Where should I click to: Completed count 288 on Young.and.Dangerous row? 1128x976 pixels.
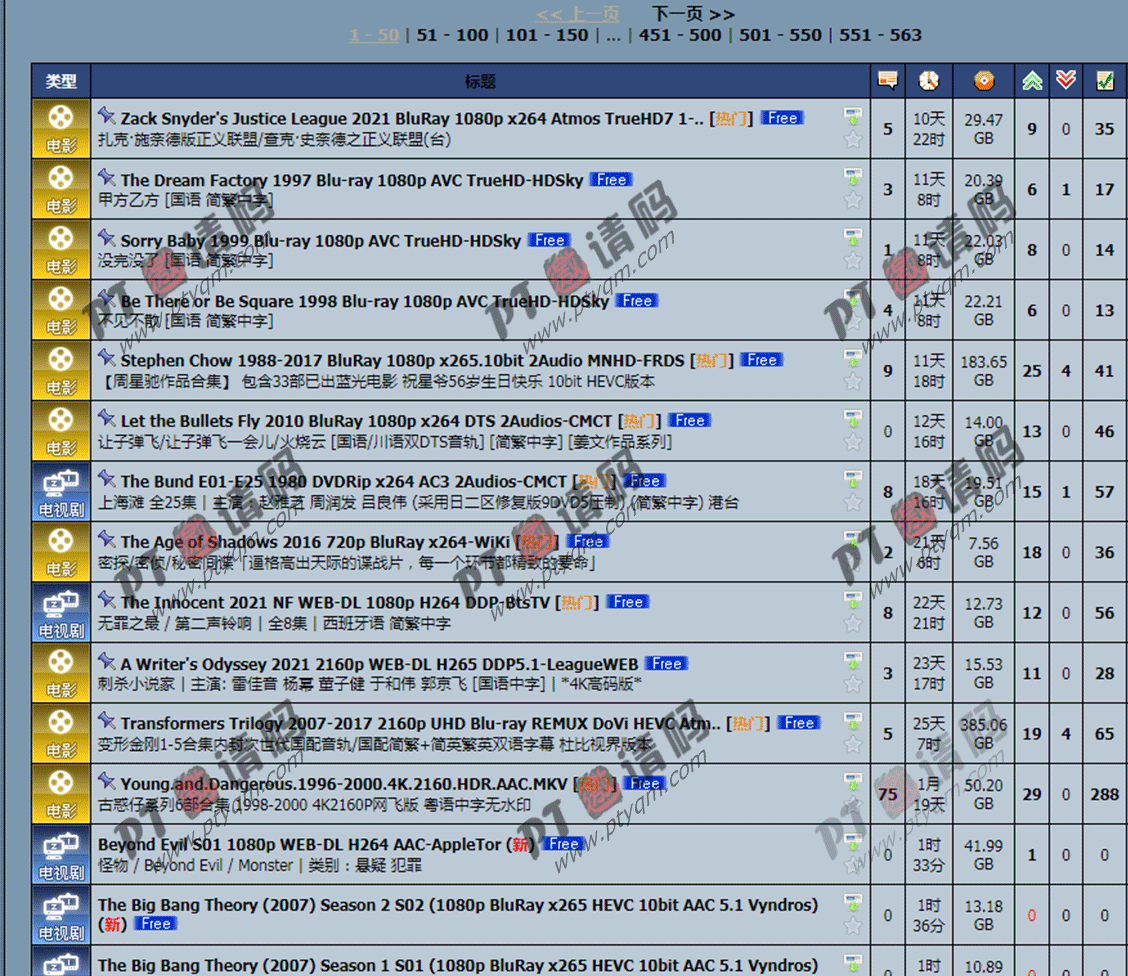[x=1104, y=794]
